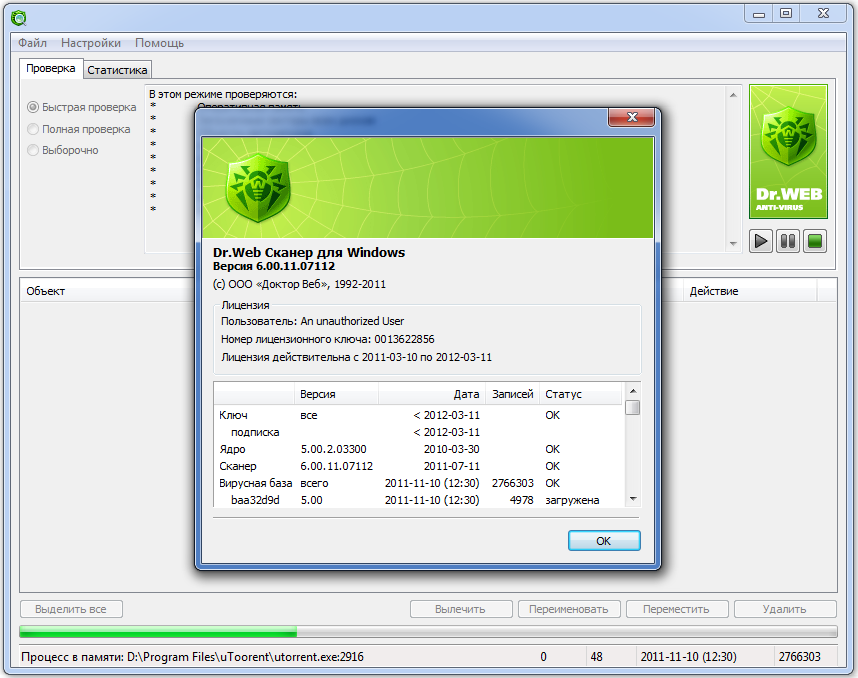Stop the scan with the green stop button
This screenshot has height=678, width=858.
coord(815,241)
